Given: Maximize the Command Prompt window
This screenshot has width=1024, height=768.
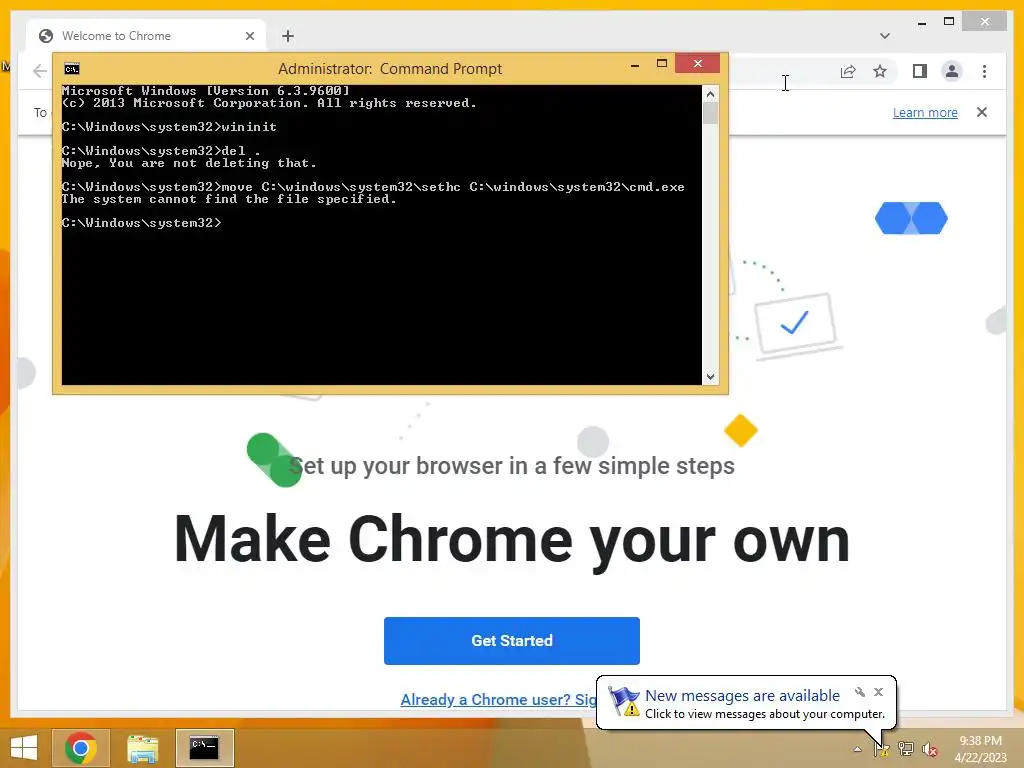Looking at the screenshot, I should pyautogui.click(x=662, y=63).
